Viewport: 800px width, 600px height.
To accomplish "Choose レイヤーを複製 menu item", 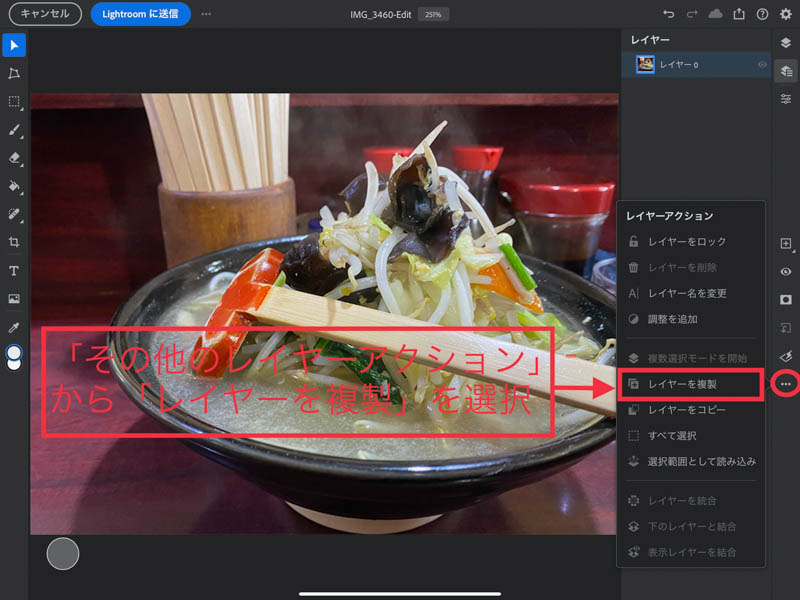I will click(691, 384).
